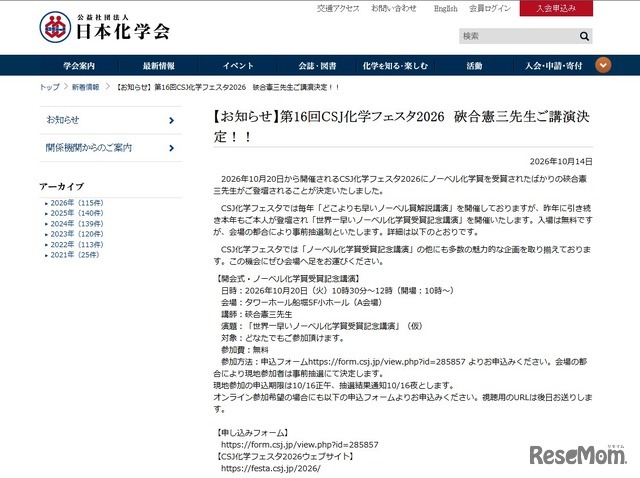Open the 入会・申請・寄付 navigation menu
This screenshot has width=640, height=478.
(x=553, y=66)
